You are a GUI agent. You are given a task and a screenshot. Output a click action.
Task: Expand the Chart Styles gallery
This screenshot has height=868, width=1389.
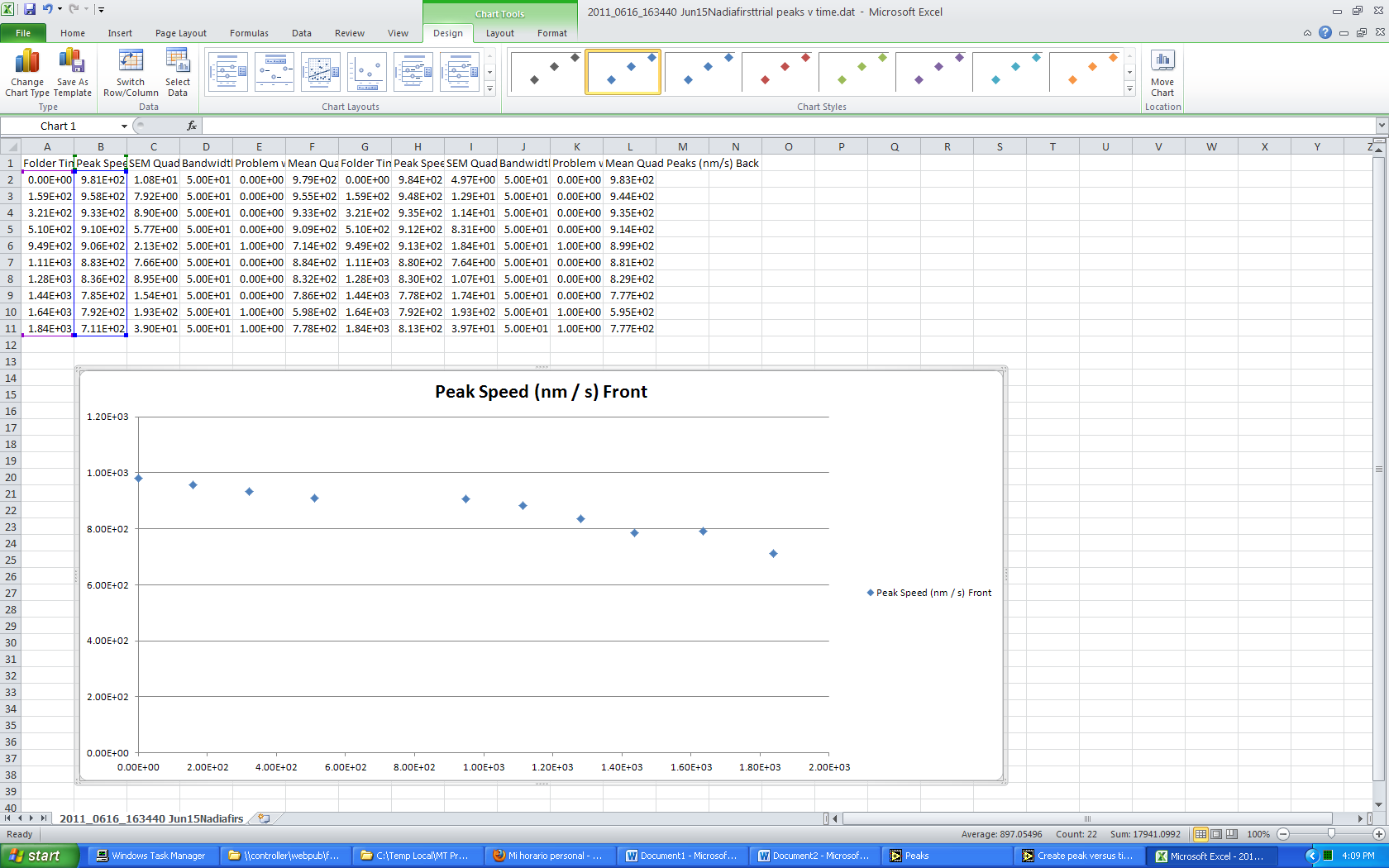point(1129,89)
